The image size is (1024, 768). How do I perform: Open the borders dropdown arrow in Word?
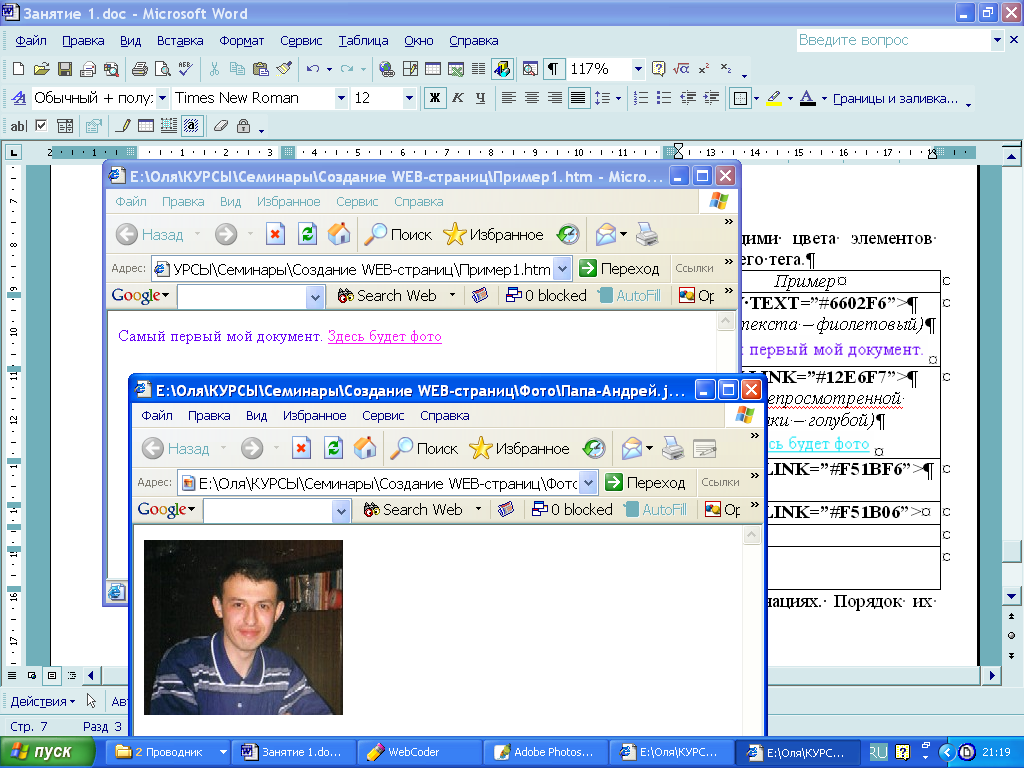point(756,99)
